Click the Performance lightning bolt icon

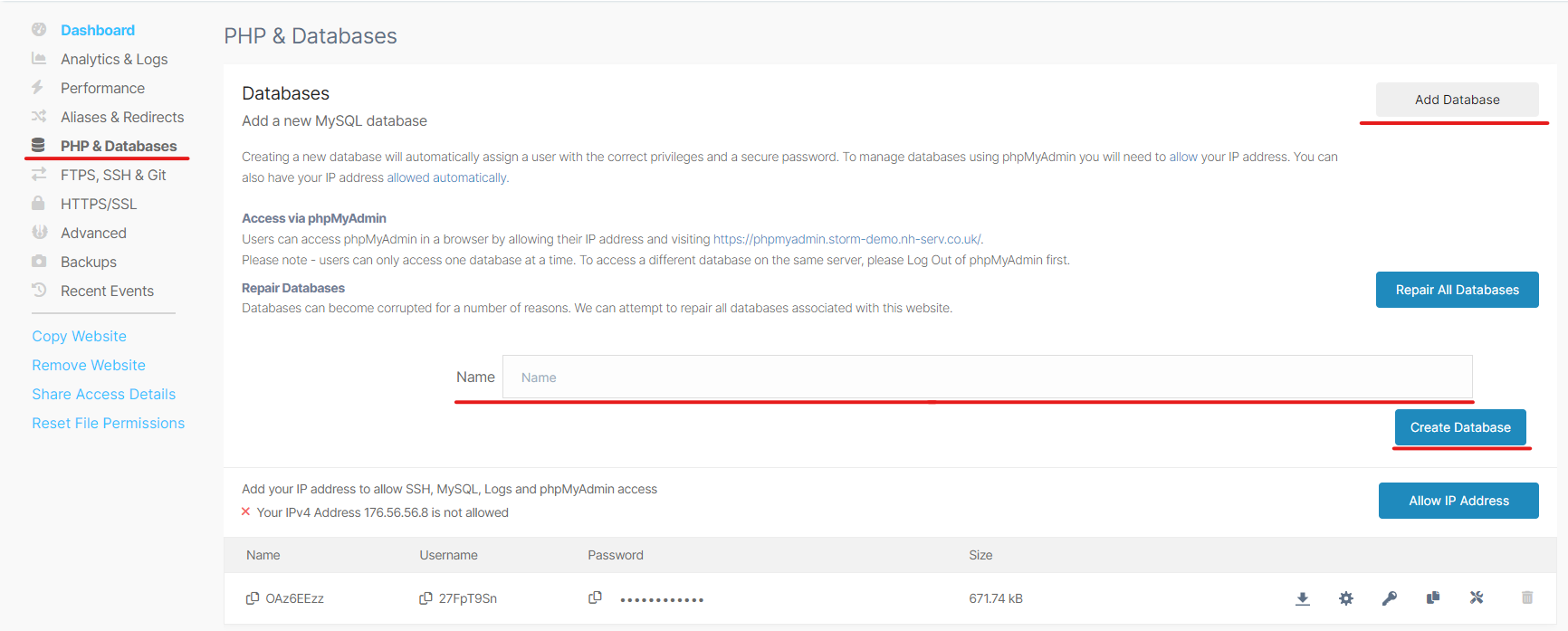click(37, 87)
